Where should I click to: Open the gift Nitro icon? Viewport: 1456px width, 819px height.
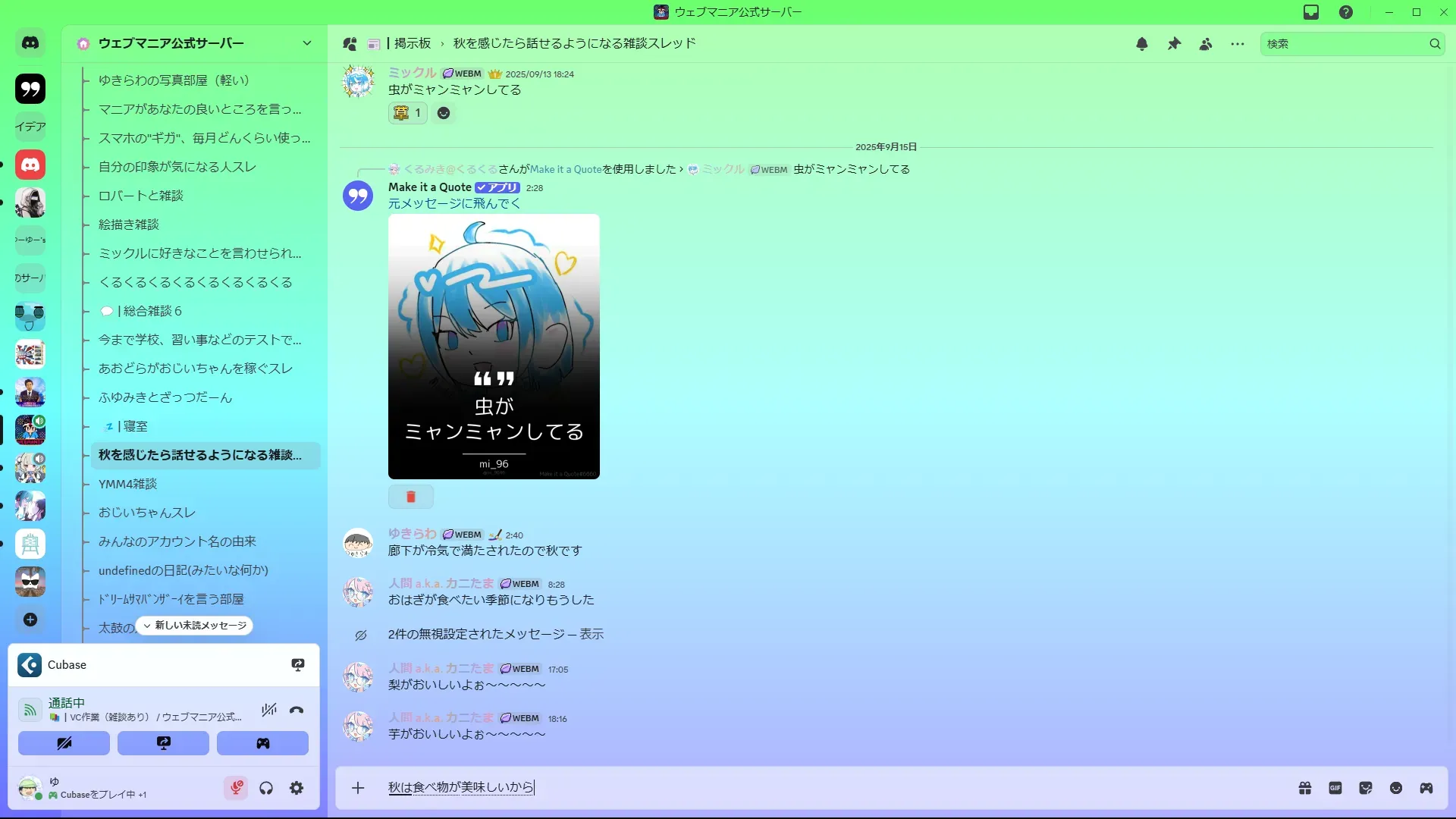[x=1305, y=788]
